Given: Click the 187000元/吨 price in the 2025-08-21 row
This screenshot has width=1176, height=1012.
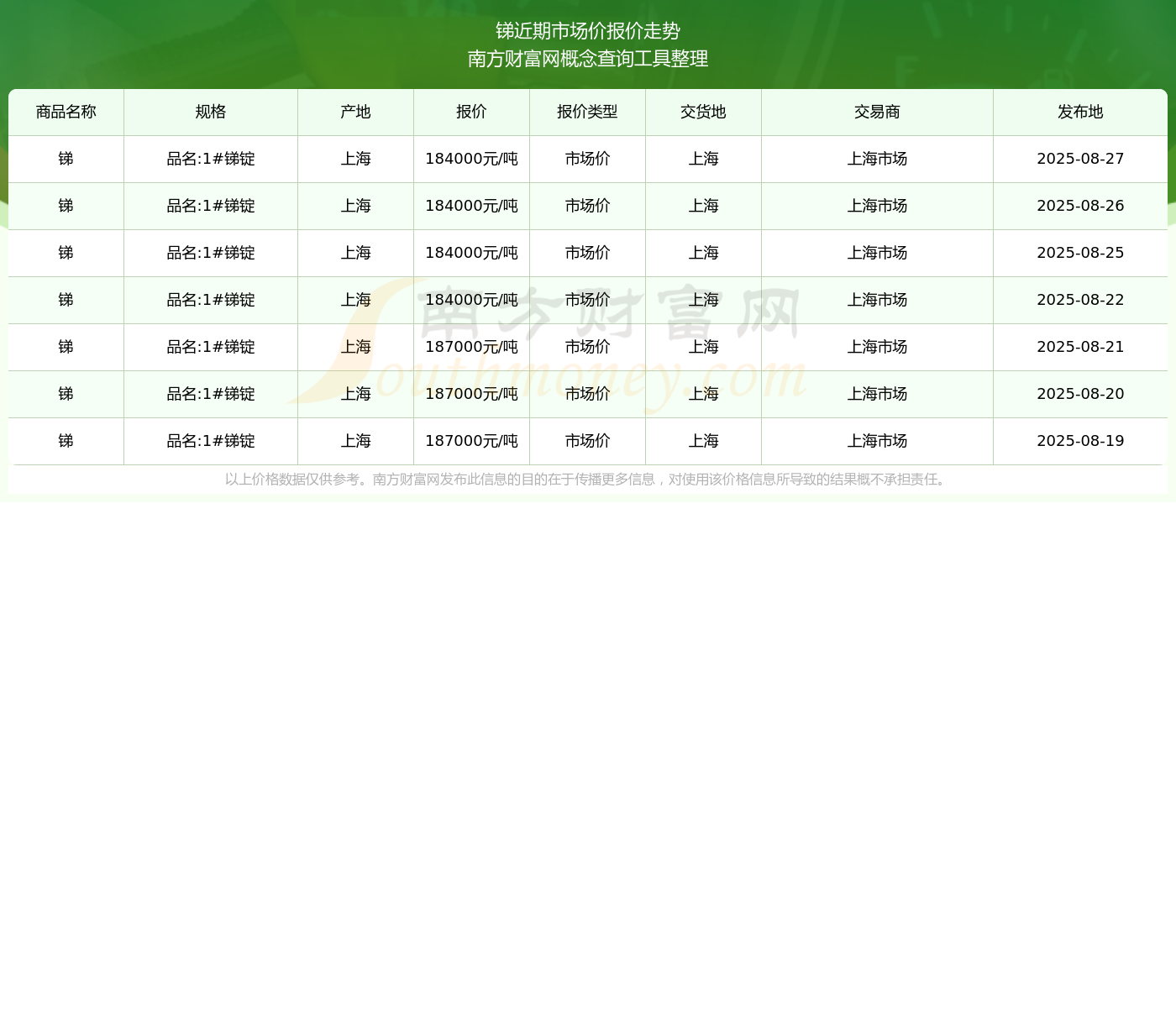Looking at the screenshot, I should coord(472,347).
